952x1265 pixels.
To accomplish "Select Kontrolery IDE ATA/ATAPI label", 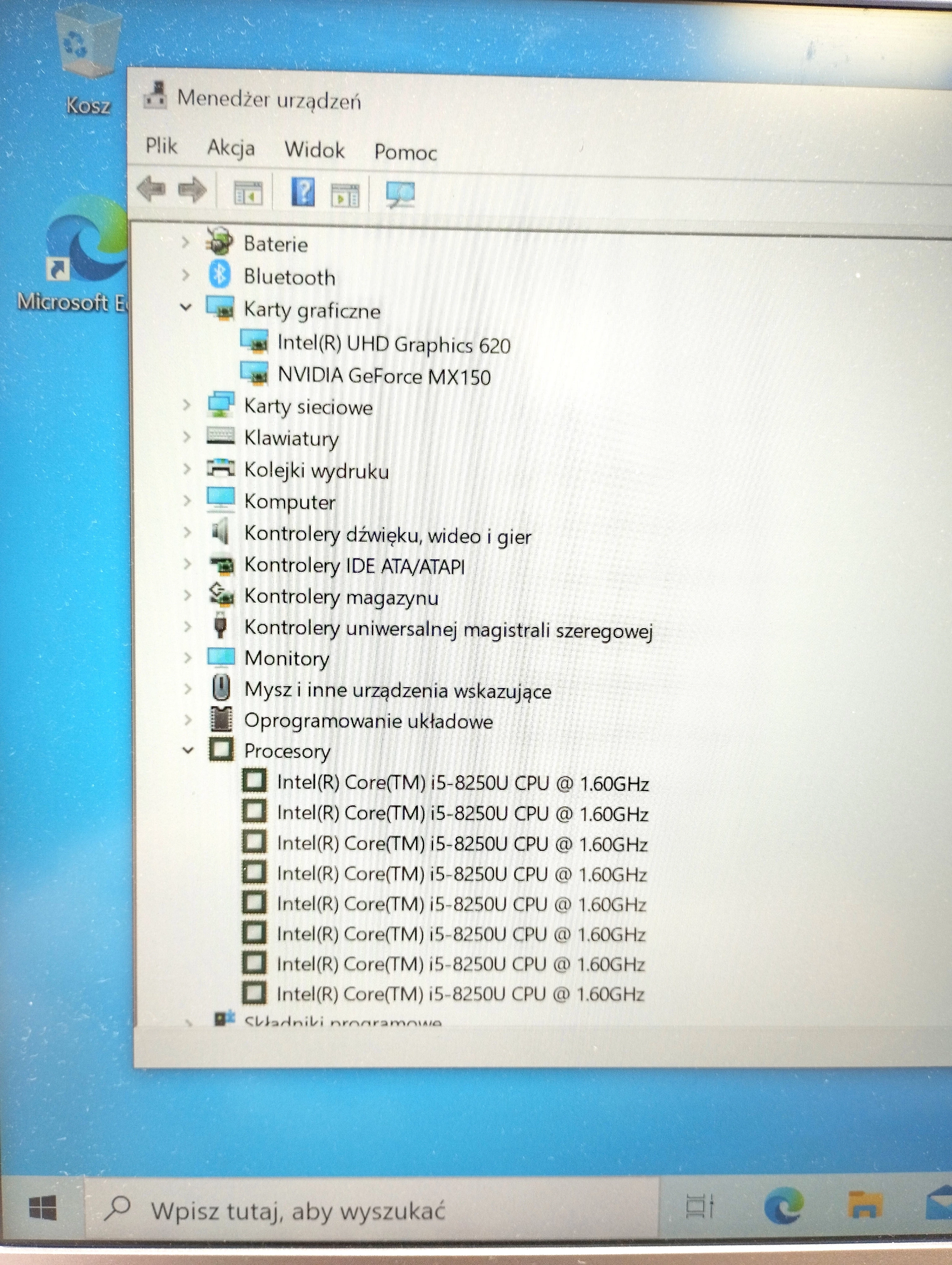I will tap(354, 566).
